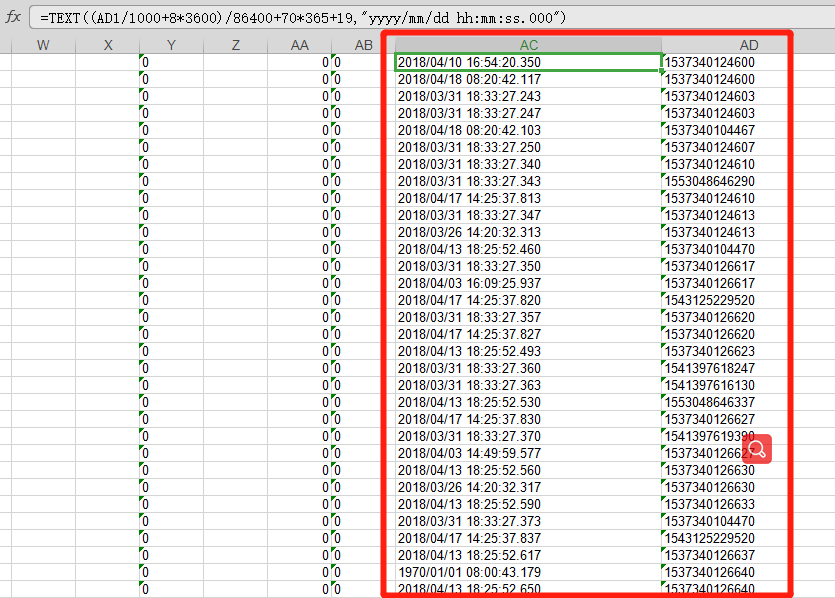This screenshot has width=835, height=598.
Task: Select column AA header
Action: [299, 45]
